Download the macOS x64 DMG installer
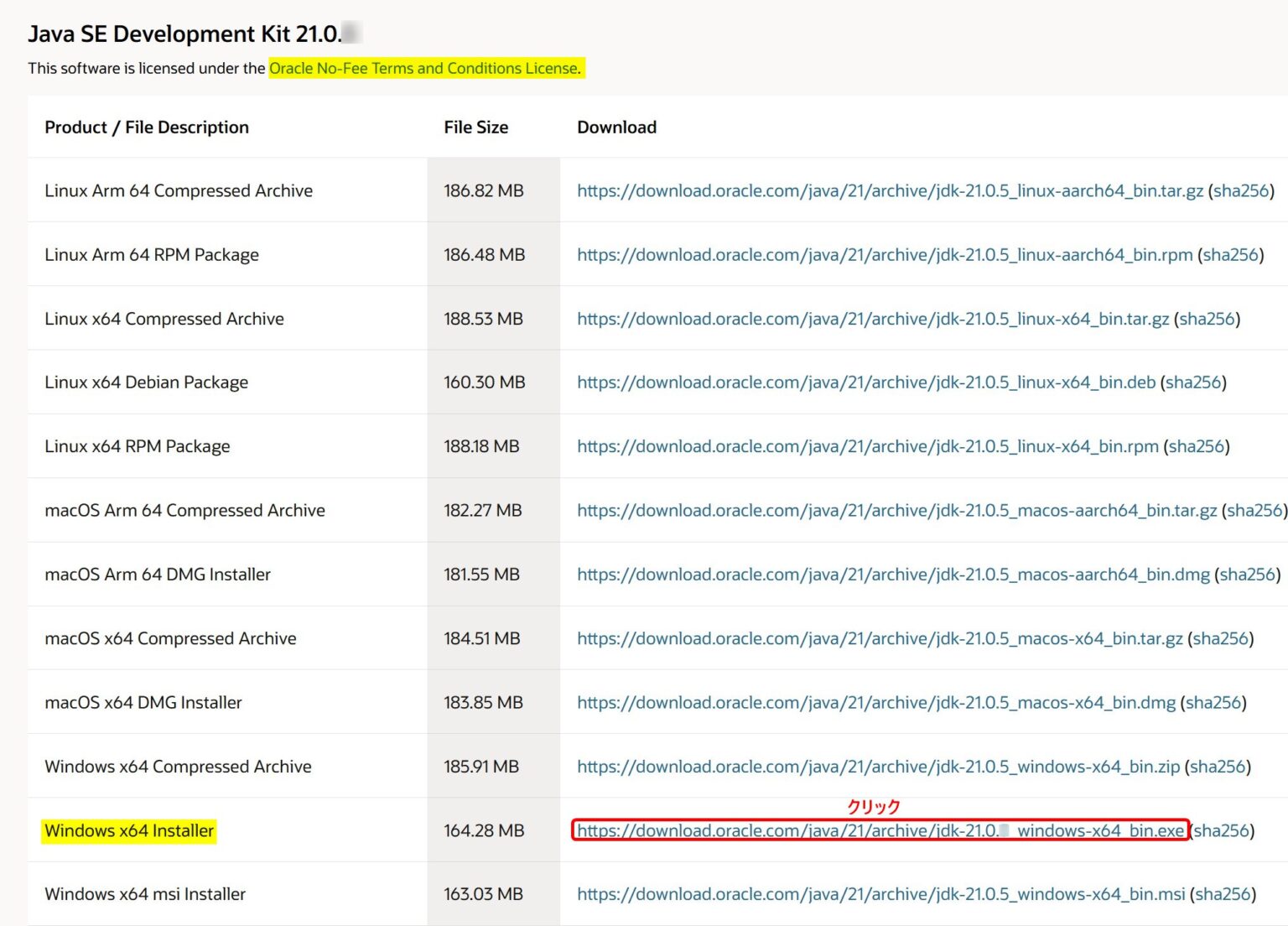 (x=875, y=702)
